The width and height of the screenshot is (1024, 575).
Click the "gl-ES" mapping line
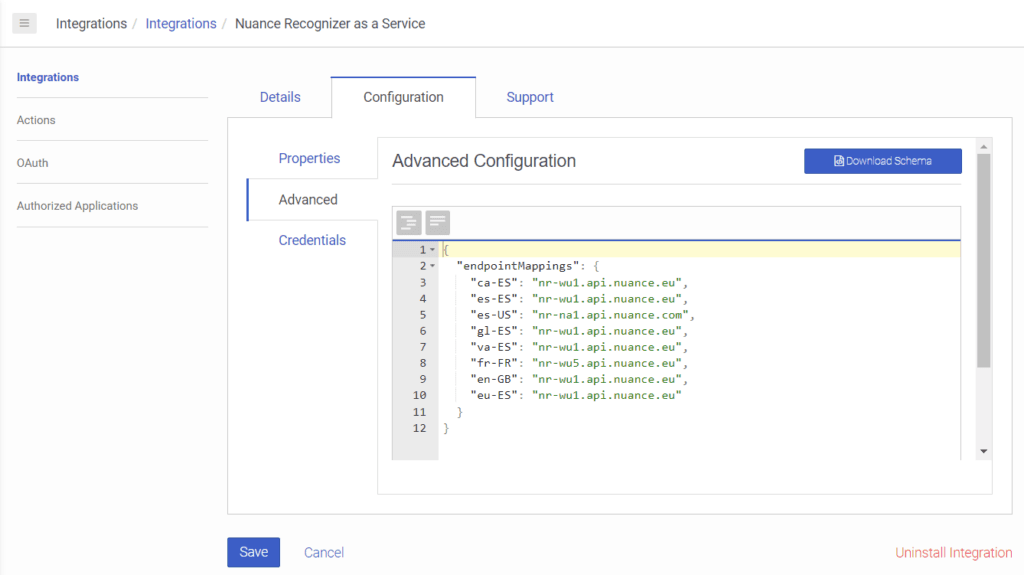[579, 331]
